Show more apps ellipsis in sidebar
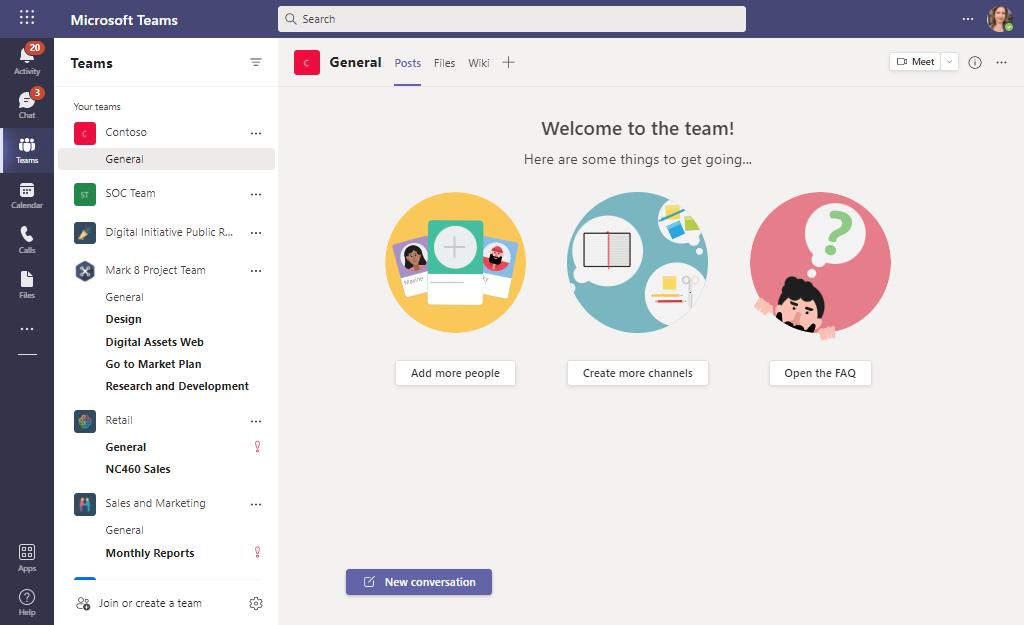Viewport: 1024px width, 625px height. click(x=27, y=329)
